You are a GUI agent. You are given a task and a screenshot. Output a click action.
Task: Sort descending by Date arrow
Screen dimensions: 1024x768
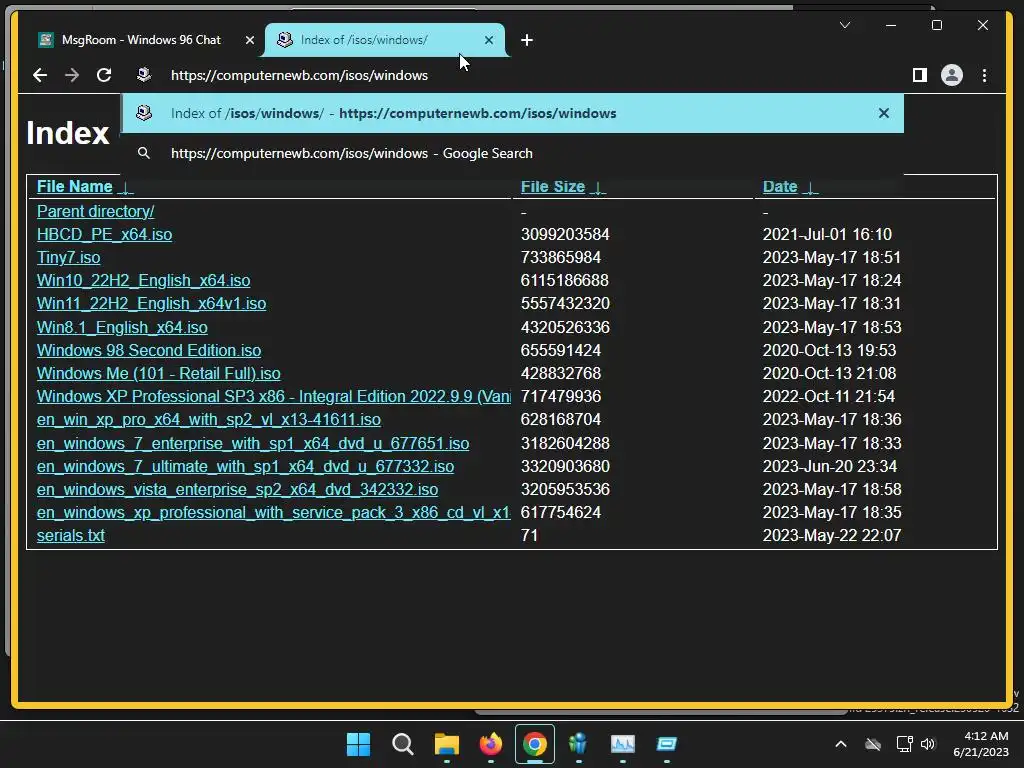pyautogui.click(x=810, y=187)
